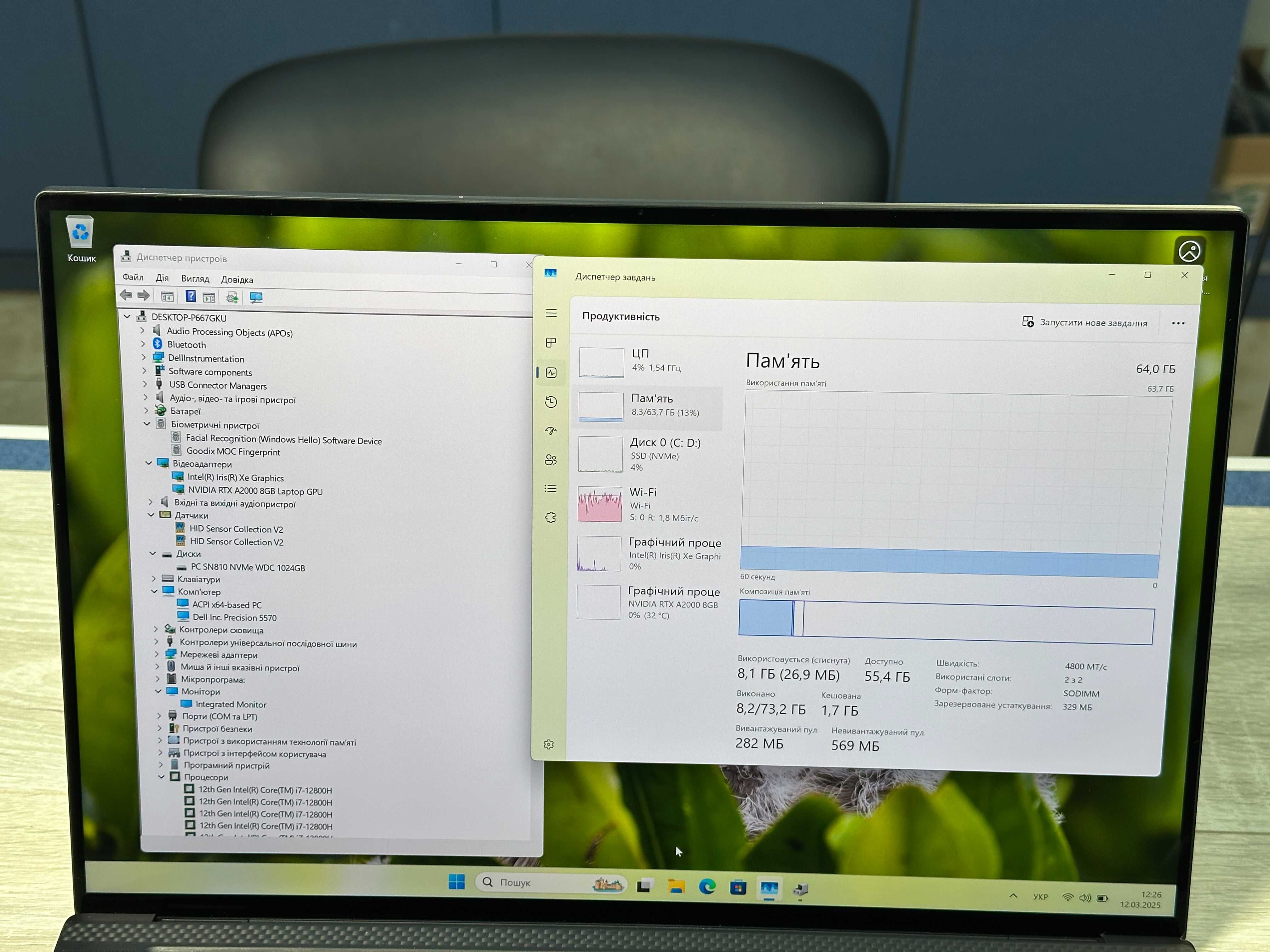Select PC SN810 NVMe WDC 1024GB disk
Screen dimensions: 1270x952
[x=248, y=567]
